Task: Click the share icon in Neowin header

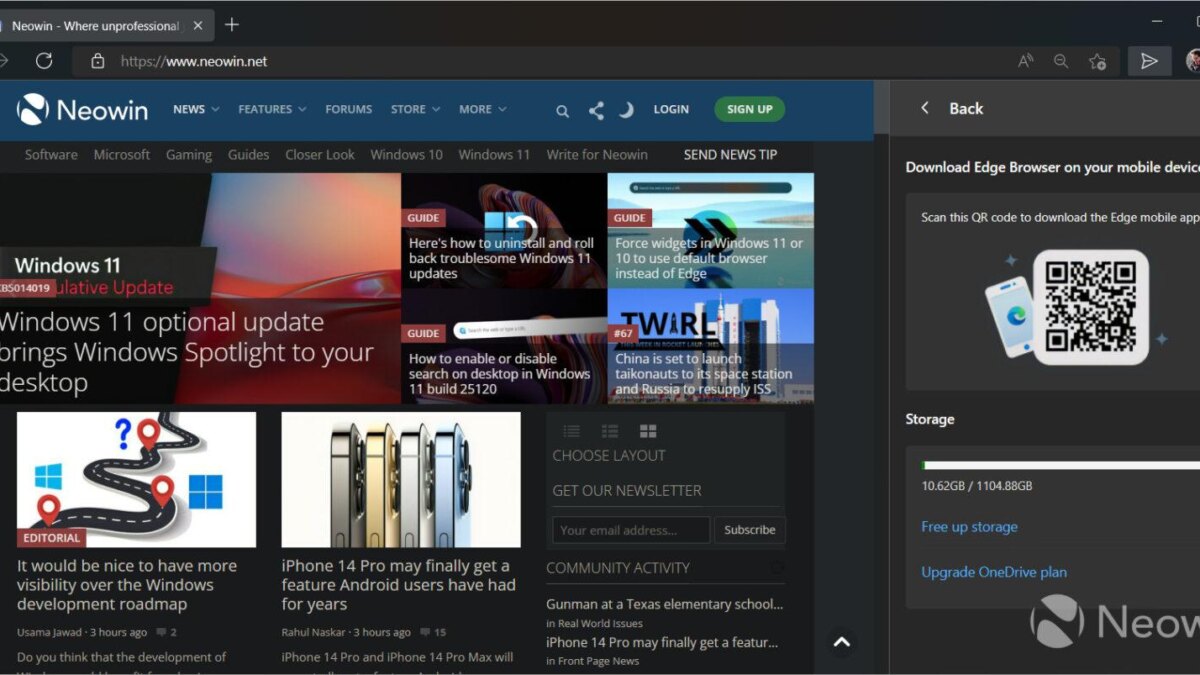Action: coord(596,110)
